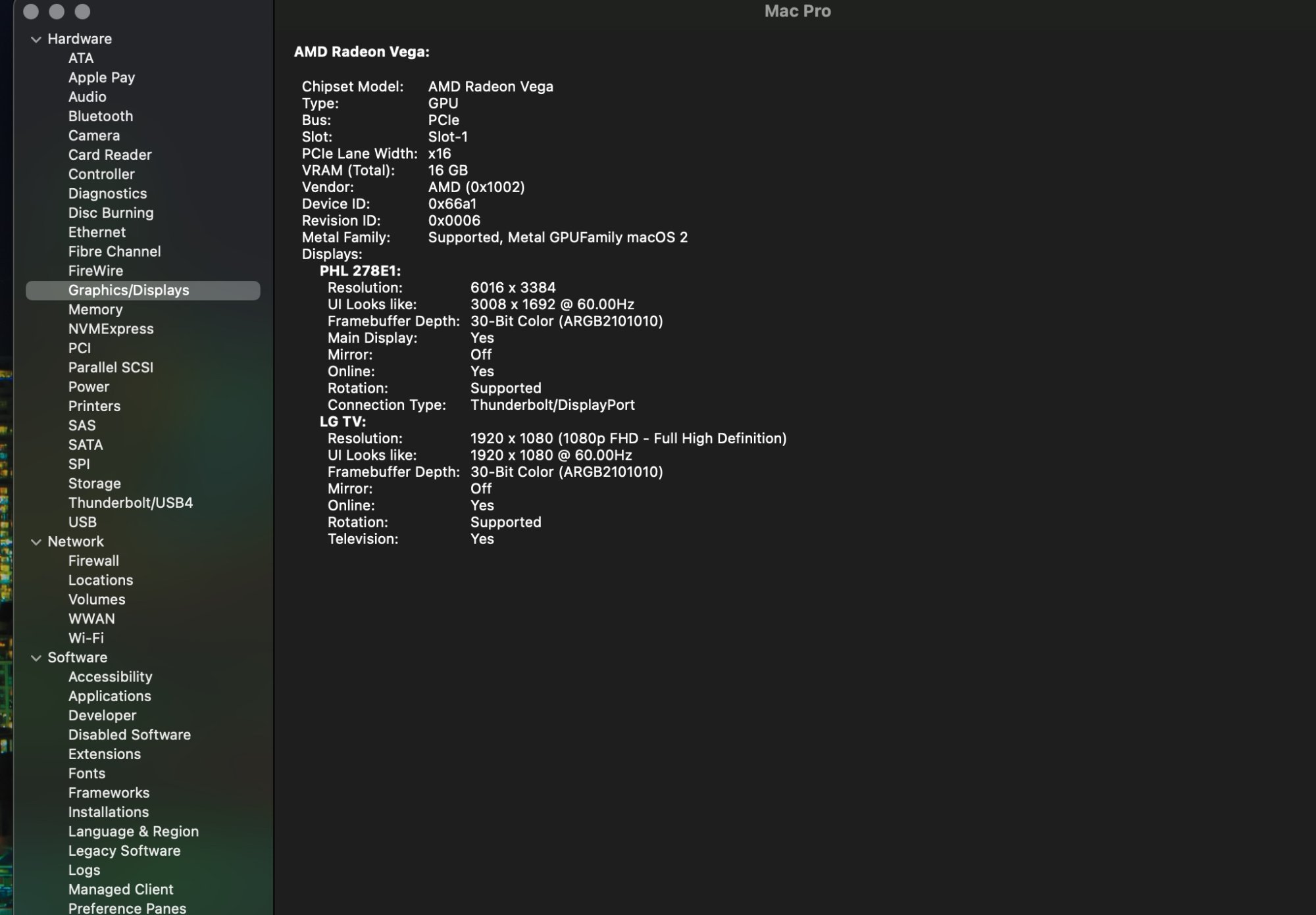The image size is (1316, 915).
Task: Click the PHL 278E1 display heading
Action: (360, 271)
